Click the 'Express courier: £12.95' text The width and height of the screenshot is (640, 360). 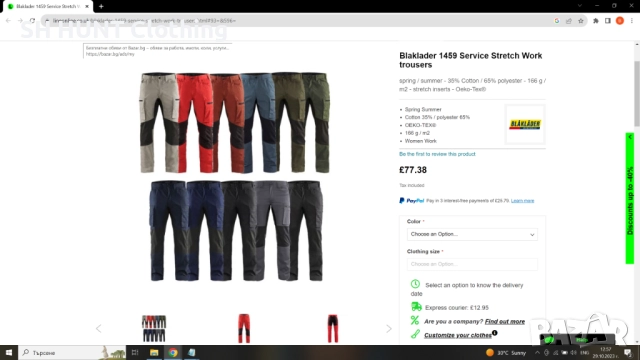(x=457, y=308)
